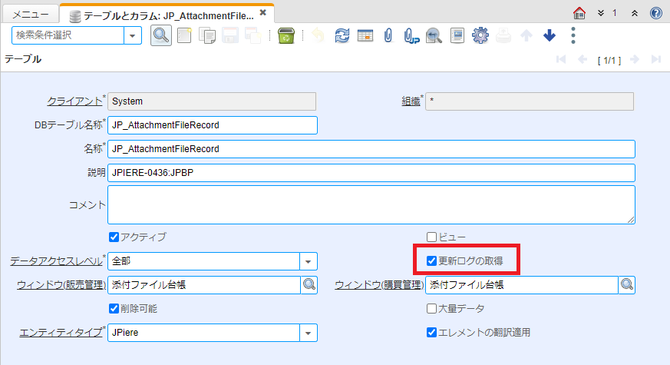Toggle the 更新ログの取得 checkbox

click(x=432, y=261)
